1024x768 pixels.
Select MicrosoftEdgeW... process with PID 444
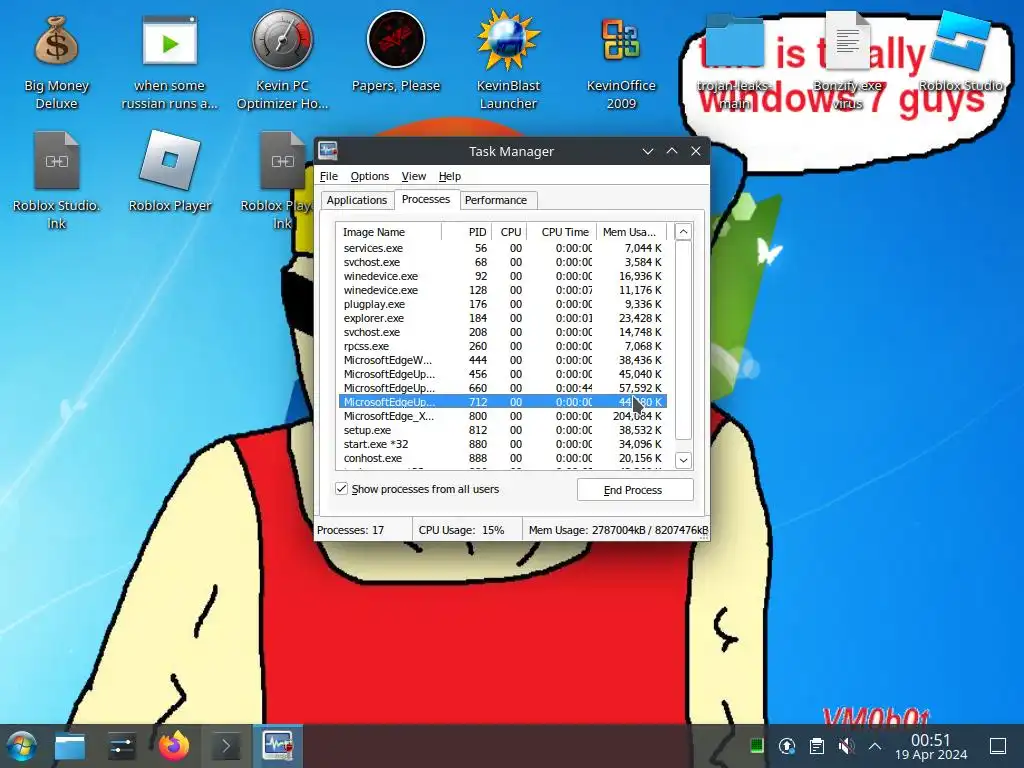502,360
